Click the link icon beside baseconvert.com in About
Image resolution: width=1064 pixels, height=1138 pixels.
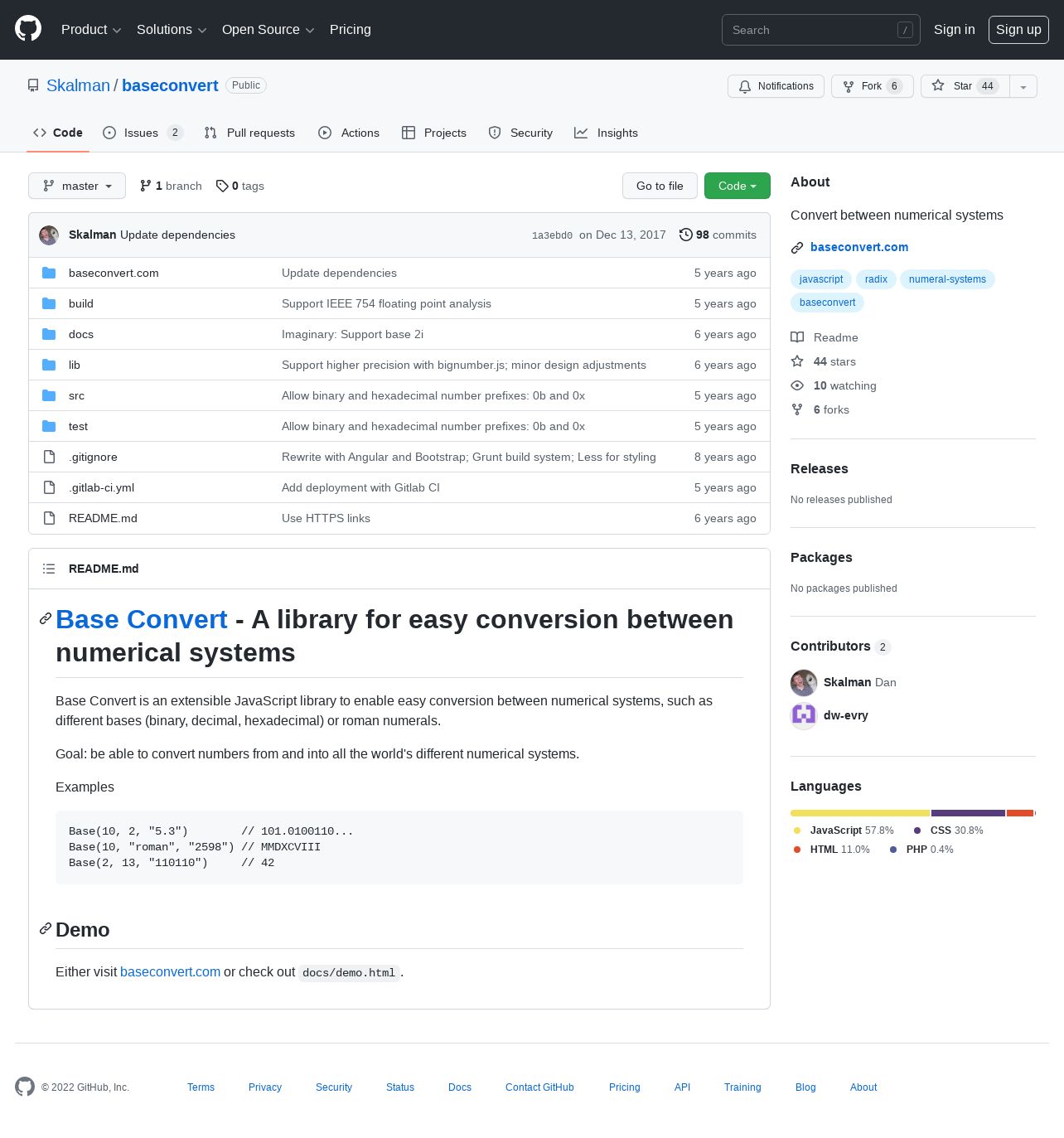pyautogui.click(x=797, y=248)
